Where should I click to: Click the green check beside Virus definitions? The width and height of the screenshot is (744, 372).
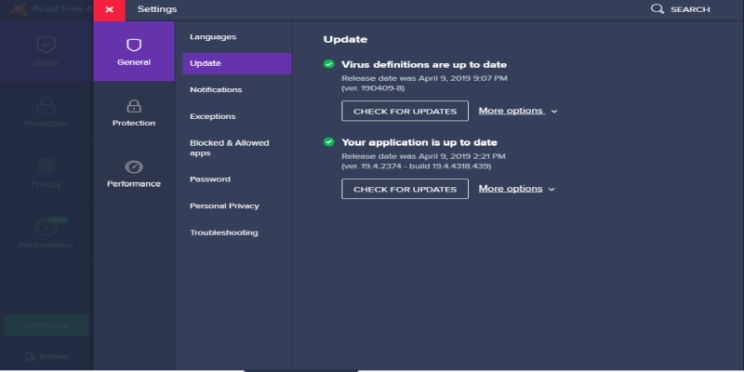click(329, 64)
